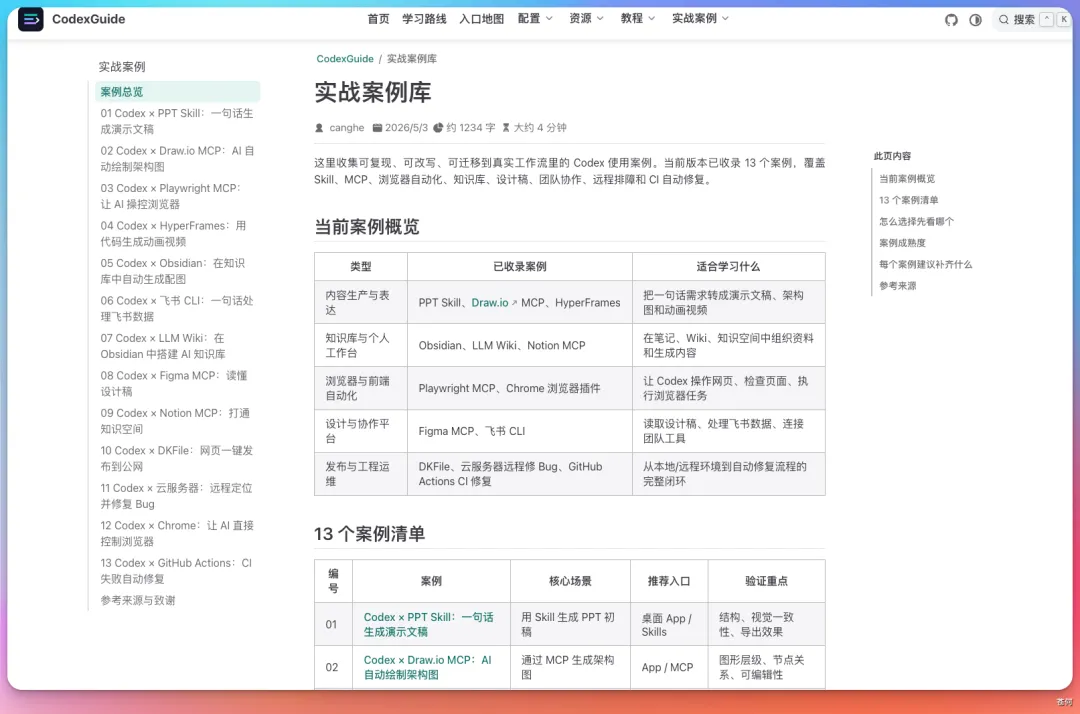Click the 推荐入口 column header
The height and width of the screenshot is (714, 1080).
(x=669, y=581)
